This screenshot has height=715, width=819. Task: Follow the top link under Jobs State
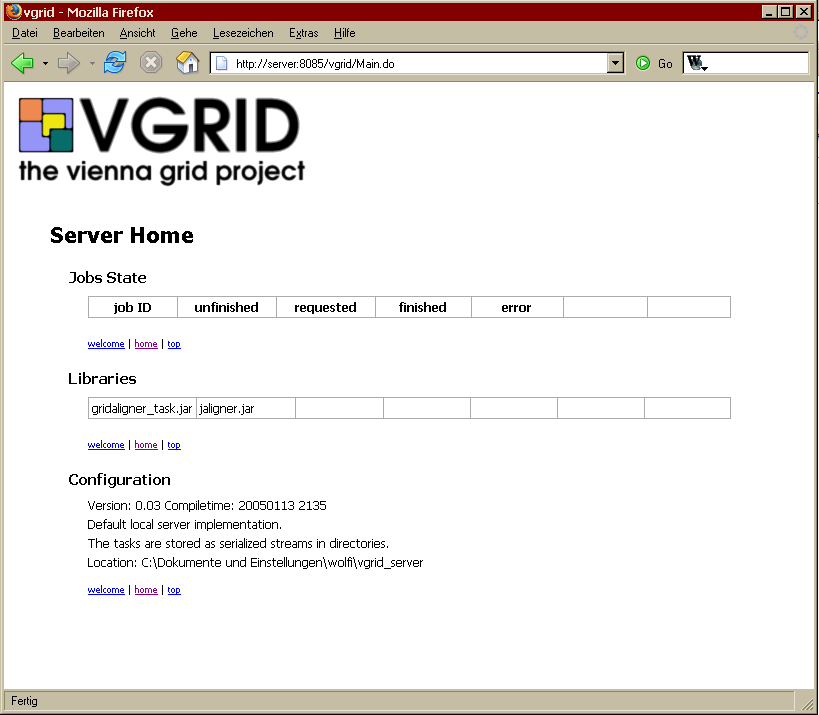(x=174, y=344)
